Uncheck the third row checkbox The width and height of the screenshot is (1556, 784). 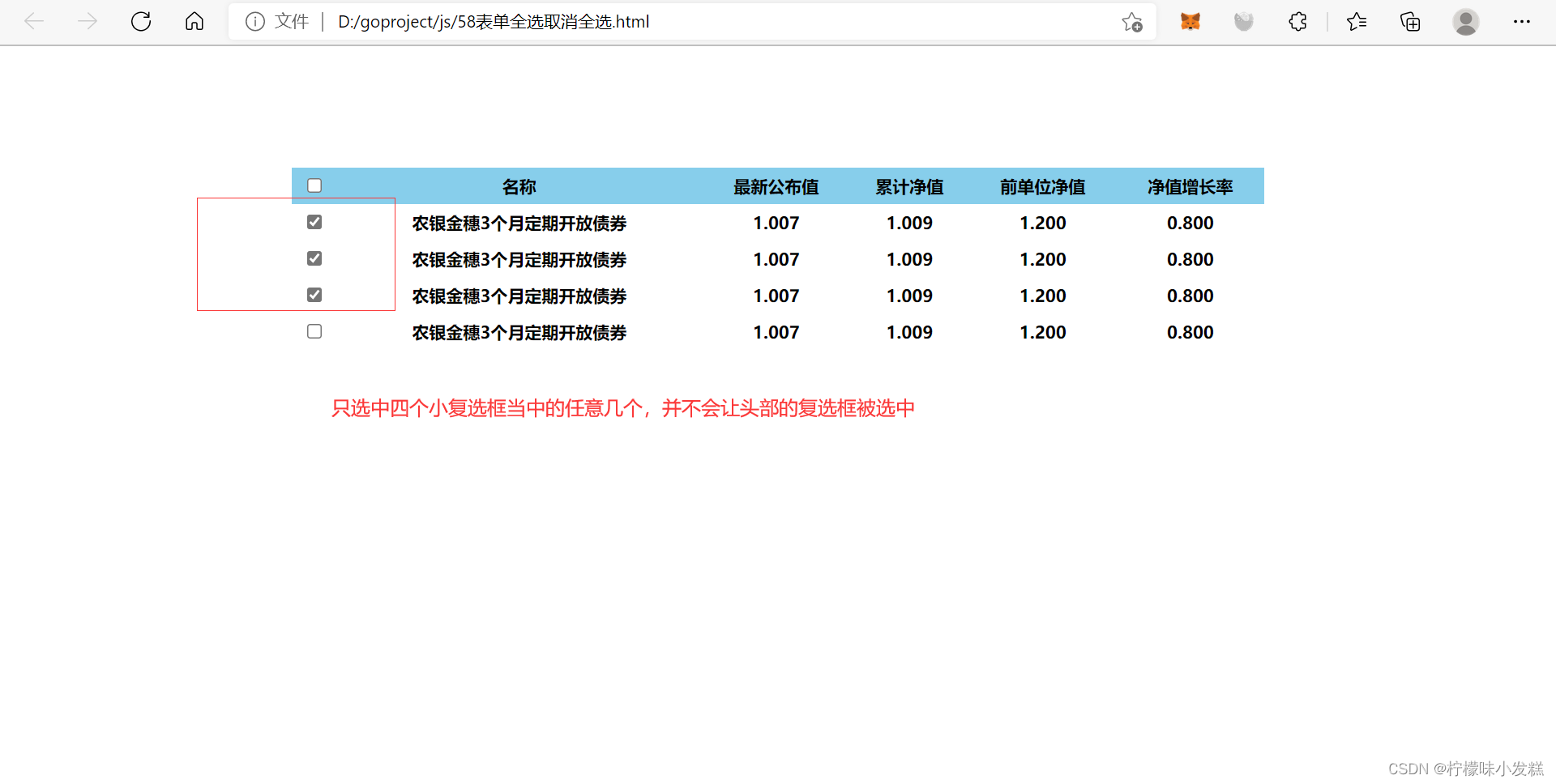314,295
